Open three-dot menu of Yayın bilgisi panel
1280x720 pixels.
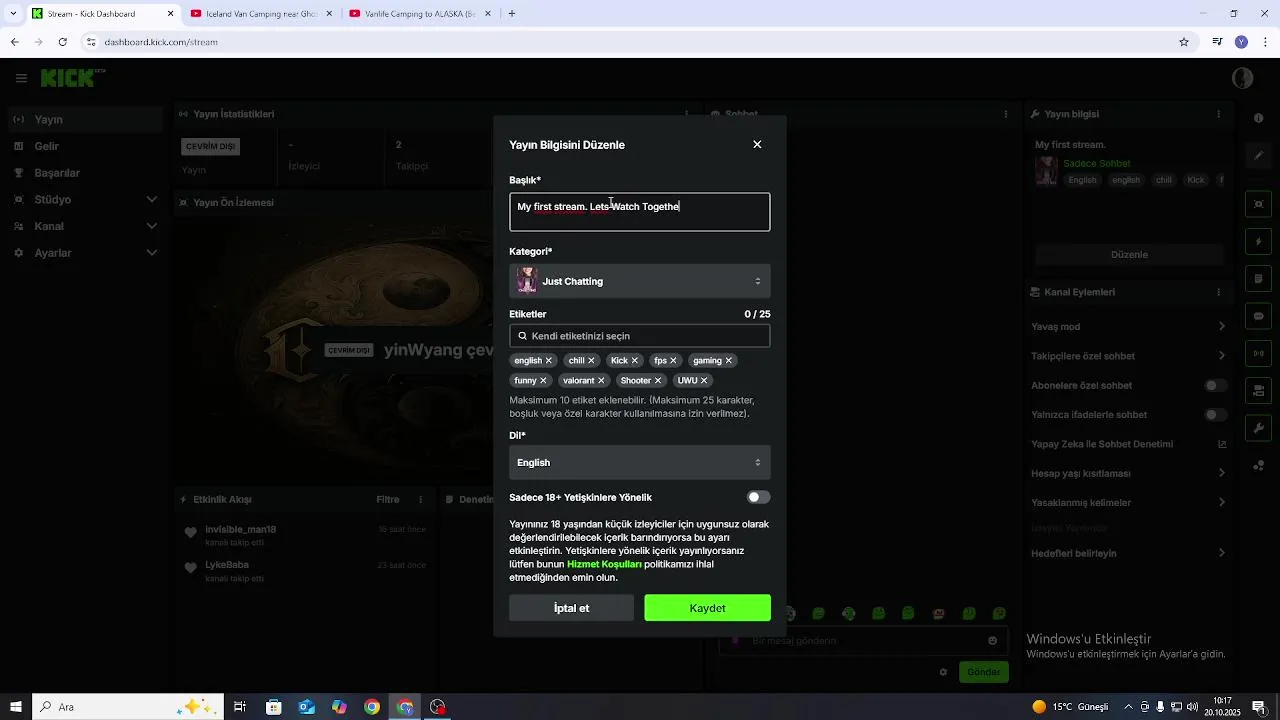[x=1218, y=114]
